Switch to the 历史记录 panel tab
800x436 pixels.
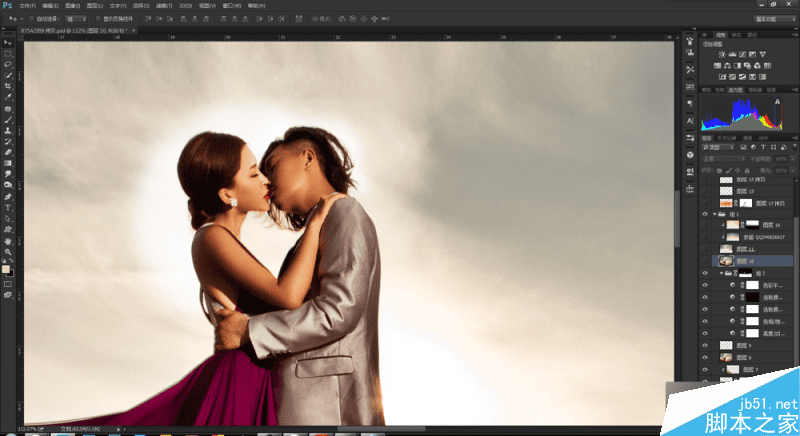pyautogui.click(x=727, y=138)
